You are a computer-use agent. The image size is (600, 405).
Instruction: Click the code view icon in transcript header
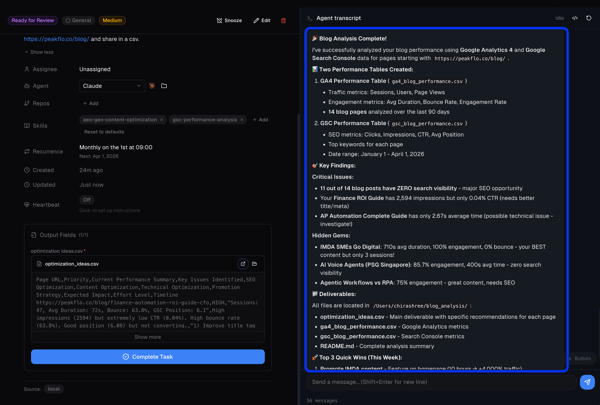click(575, 18)
